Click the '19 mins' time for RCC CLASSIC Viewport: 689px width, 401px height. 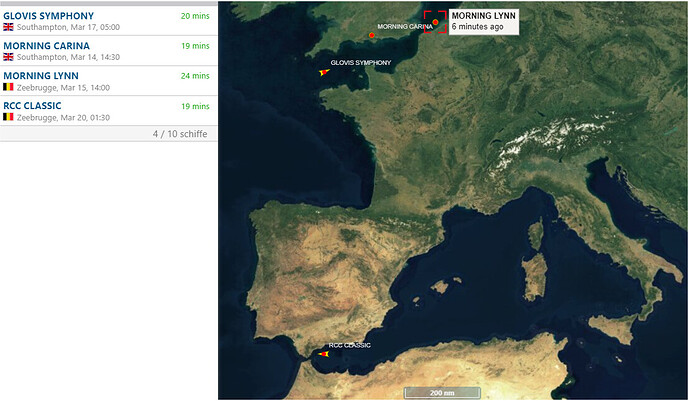pyautogui.click(x=195, y=106)
